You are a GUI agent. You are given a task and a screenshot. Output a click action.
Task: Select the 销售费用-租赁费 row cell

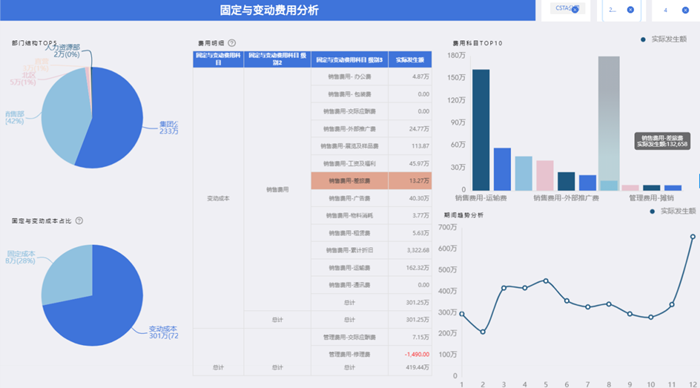[350, 233]
